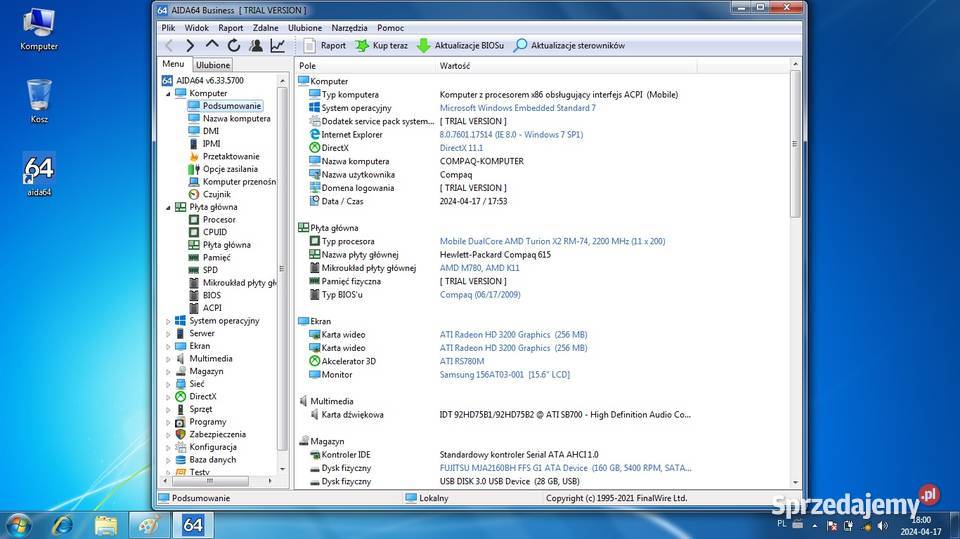Expand the Magazyn tree node
The width and height of the screenshot is (960, 539).
click(x=168, y=372)
